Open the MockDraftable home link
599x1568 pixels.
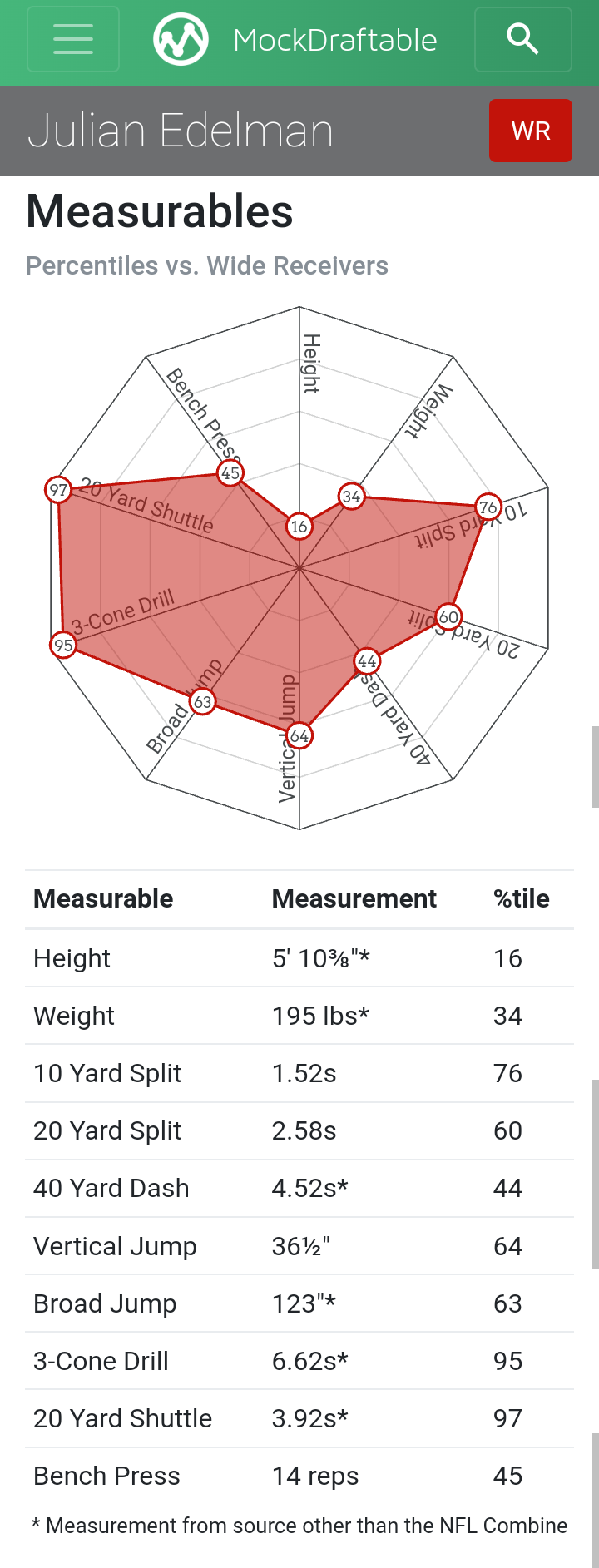pyautogui.click(x=335, y=40)
